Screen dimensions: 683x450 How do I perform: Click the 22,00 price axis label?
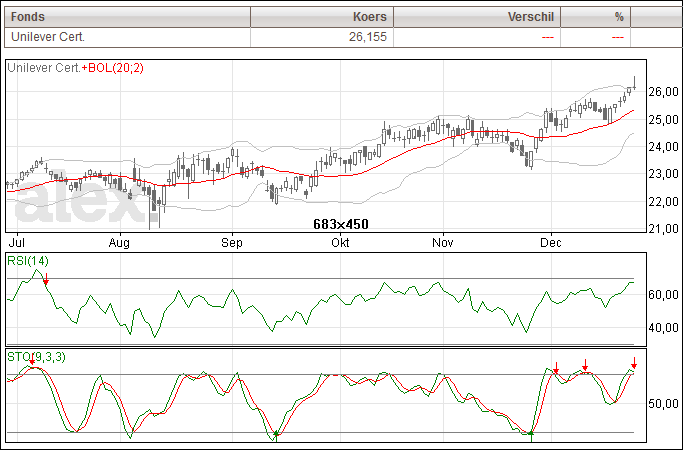(x=663, y=202)
